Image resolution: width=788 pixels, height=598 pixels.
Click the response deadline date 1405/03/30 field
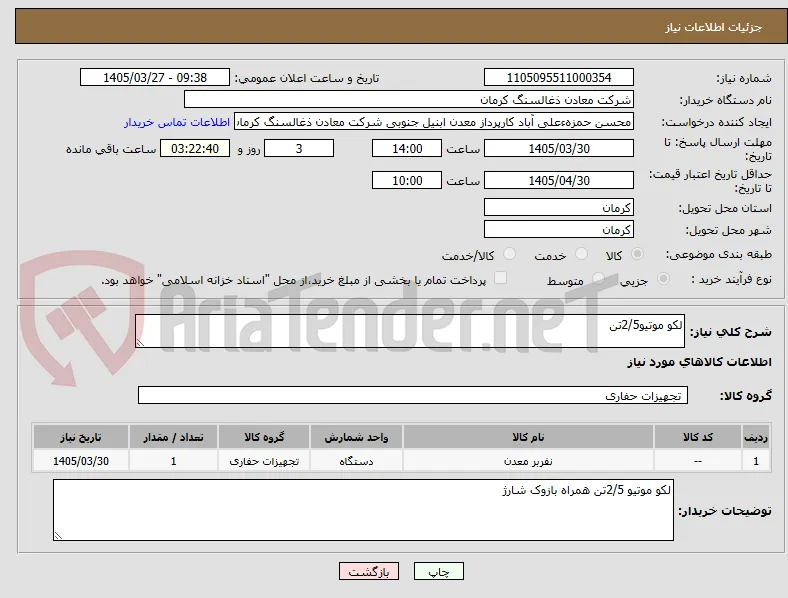559,149
